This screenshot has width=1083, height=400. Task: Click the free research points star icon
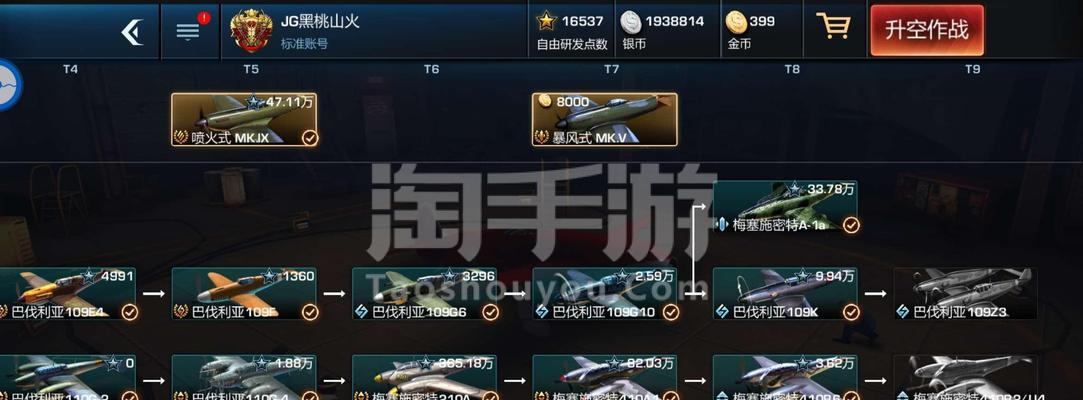tap(546, 21)
